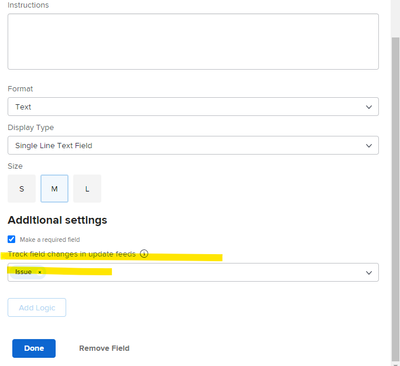Click the Add Logic button
This screenshot has height=366, width=400.
pyautogui.click(x=37, y=308)
